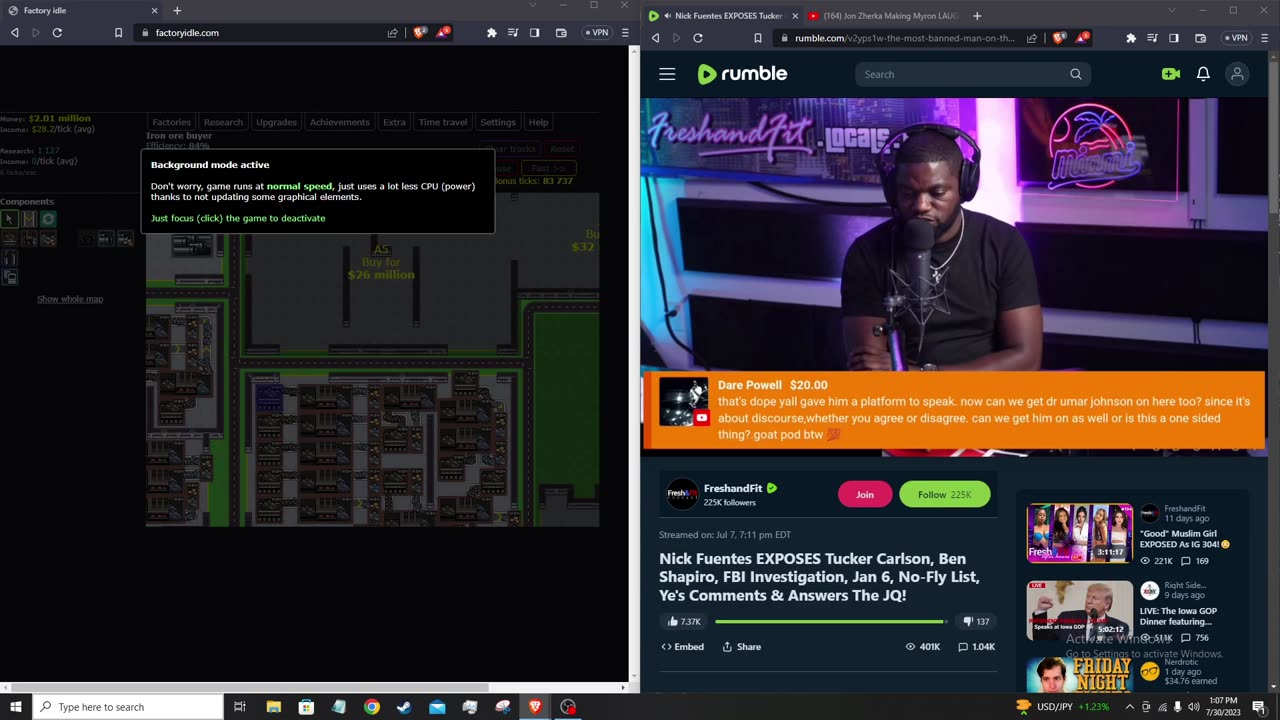The height and width of the screenshot is (720, 1280).
Task: Open the Extra menu
Action: (x=394, y=122)
